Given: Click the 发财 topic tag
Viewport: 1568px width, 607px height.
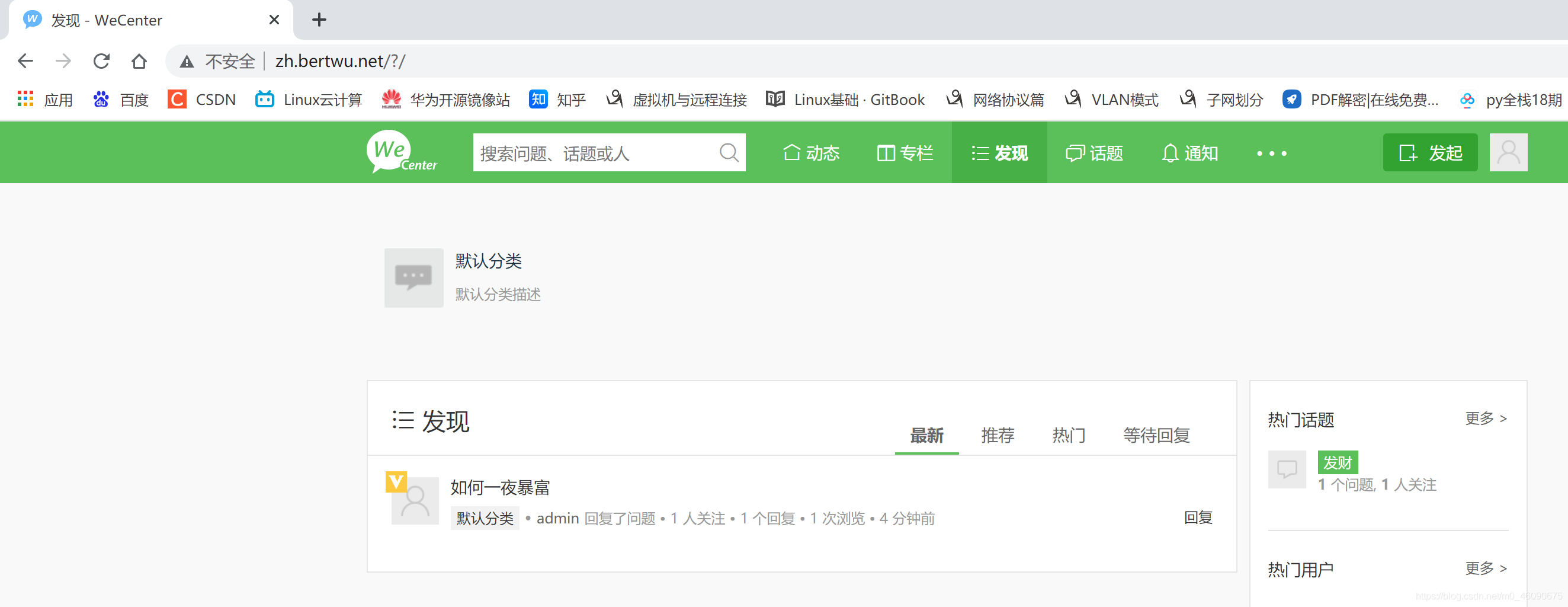Looking at the screenshot, I should (1337, 463).
